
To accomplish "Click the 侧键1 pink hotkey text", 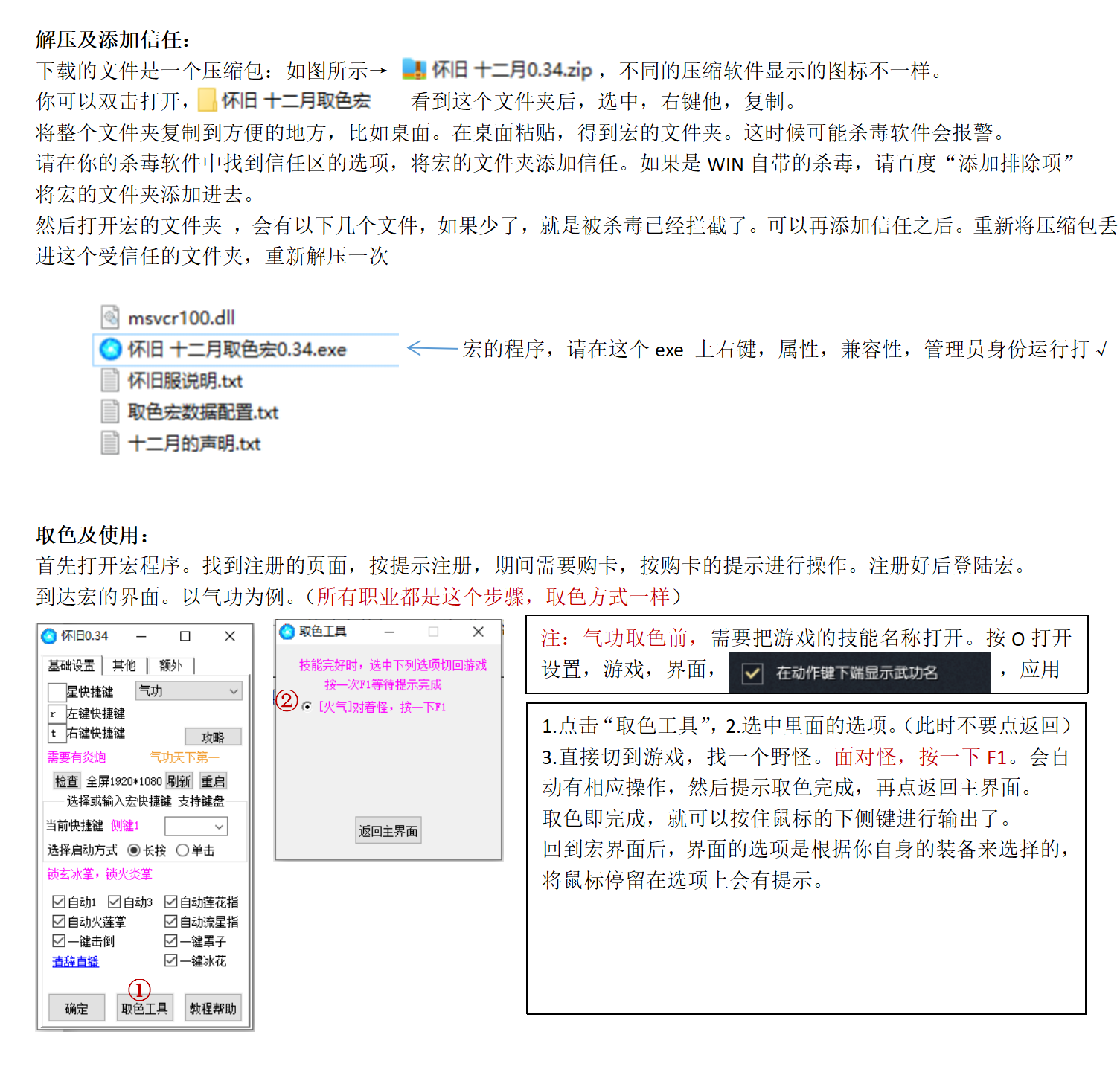I will pos(125,826).
